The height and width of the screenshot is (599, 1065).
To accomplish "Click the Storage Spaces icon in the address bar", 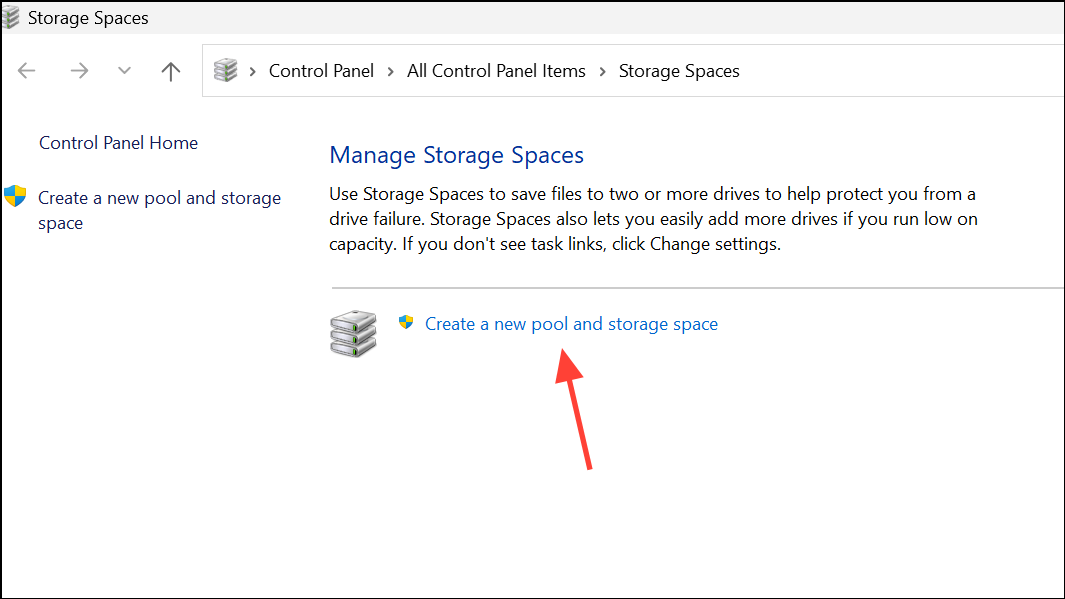I will click(x=225, y=70).
